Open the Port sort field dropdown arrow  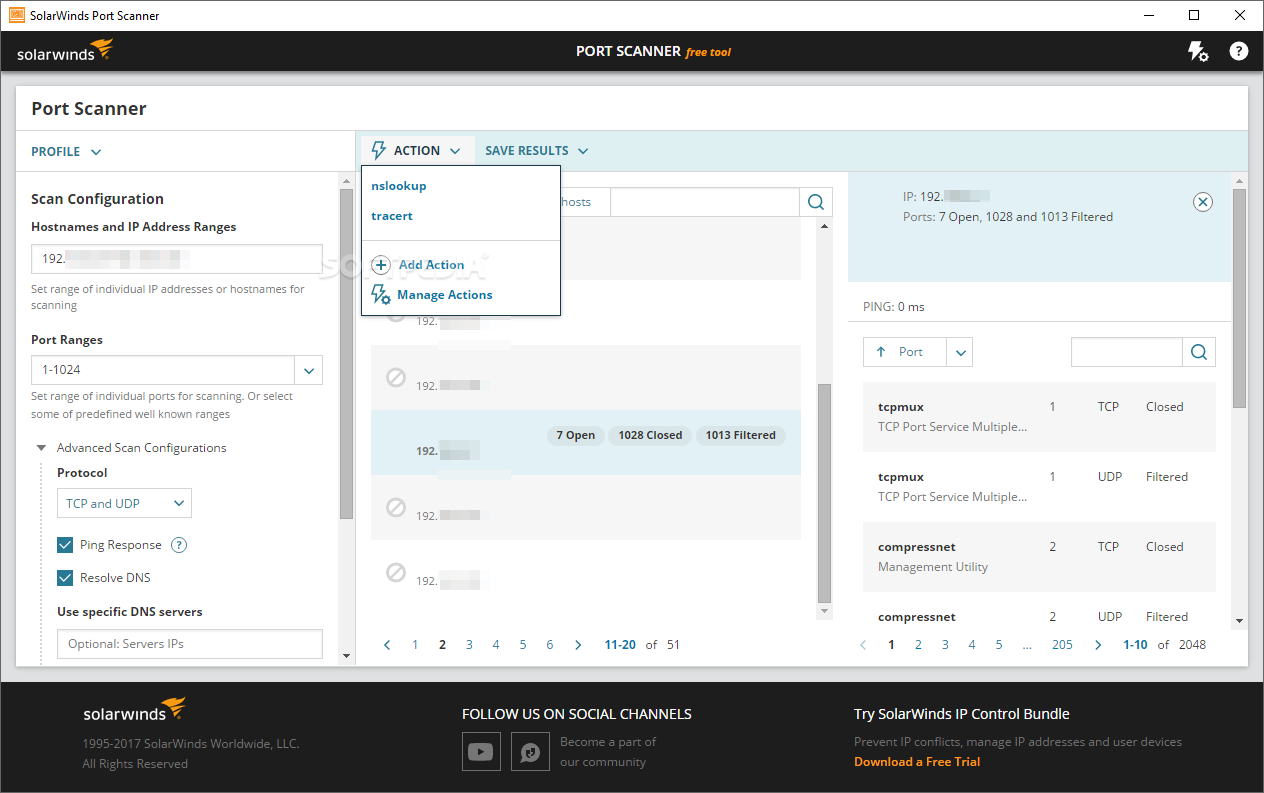[959, 352]
